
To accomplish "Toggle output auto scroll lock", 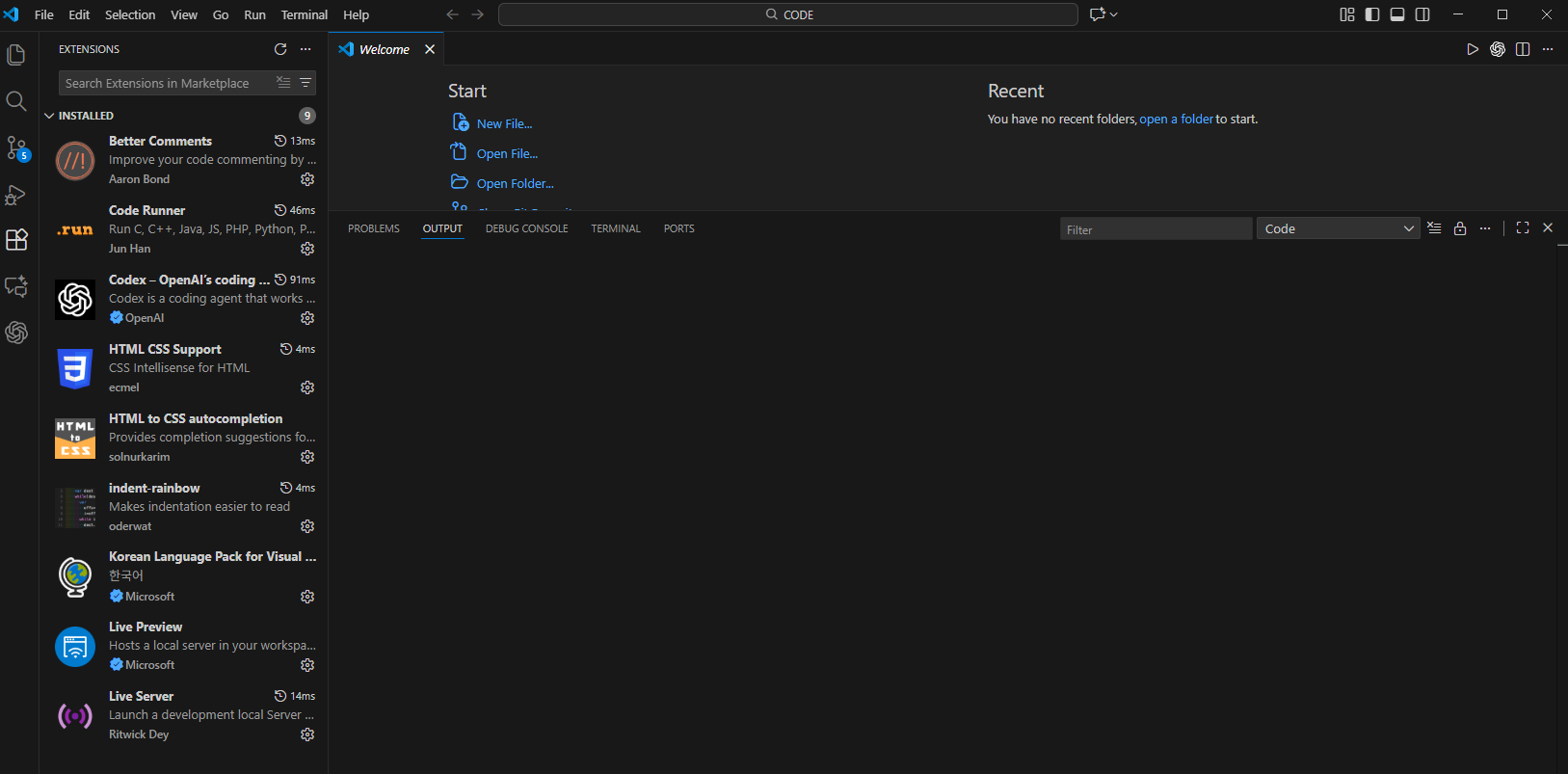I will pyautogui.click(x=1460, y=228).
